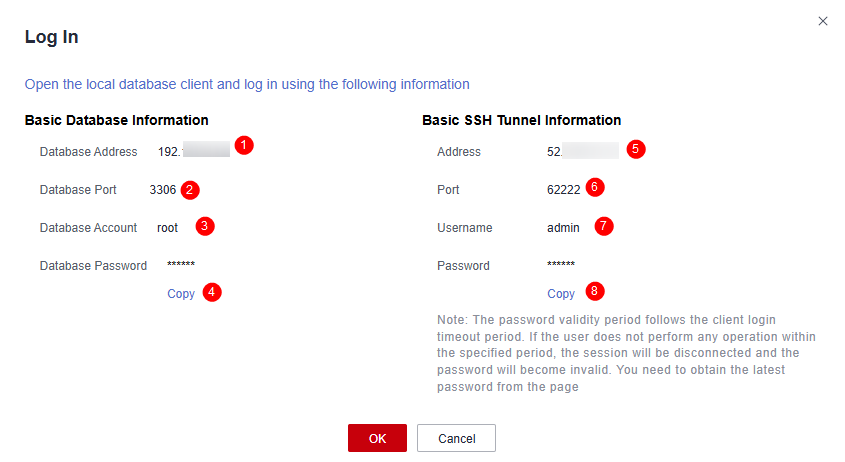Click red callout marker number 1
This screenshot has width=845, height=462.
coord(244,146)
